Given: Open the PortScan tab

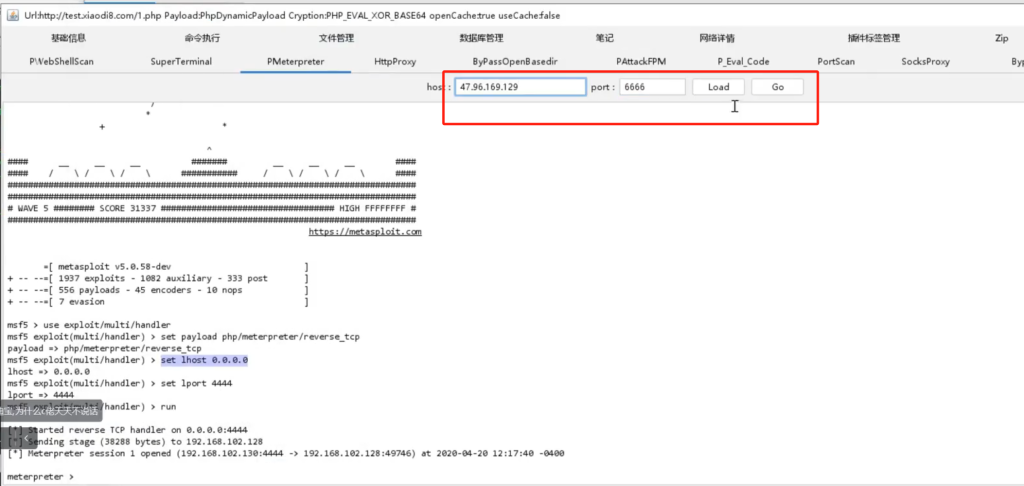Looking at the screenshot, I should tap(836, 62).
